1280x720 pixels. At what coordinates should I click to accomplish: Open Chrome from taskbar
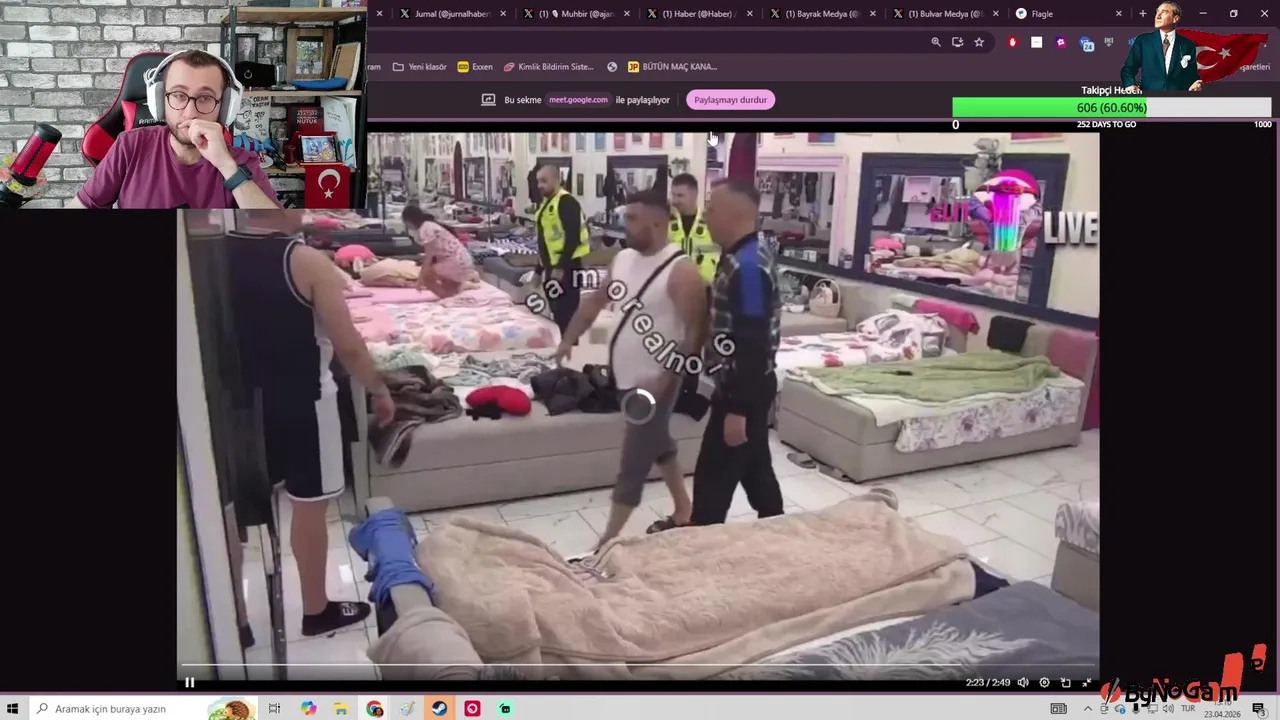[374, 709]
